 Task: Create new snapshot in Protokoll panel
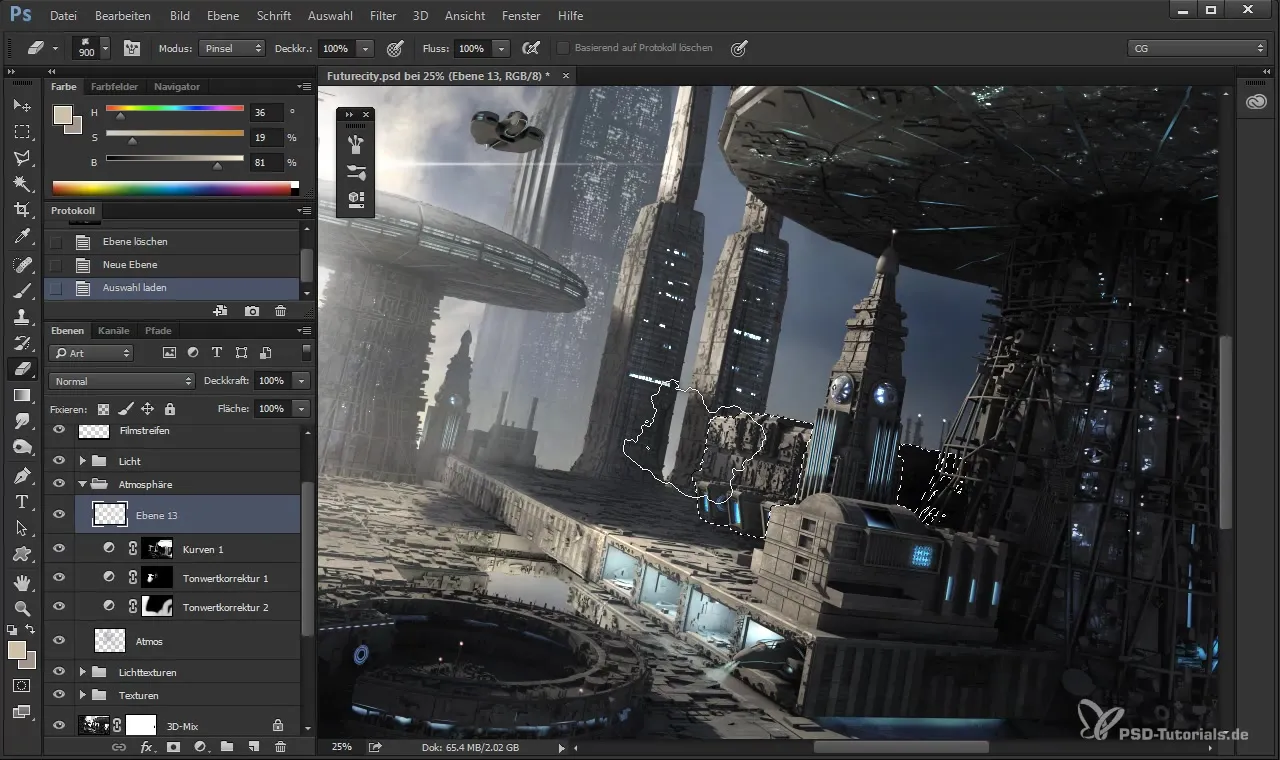click(x=252, y=312)
